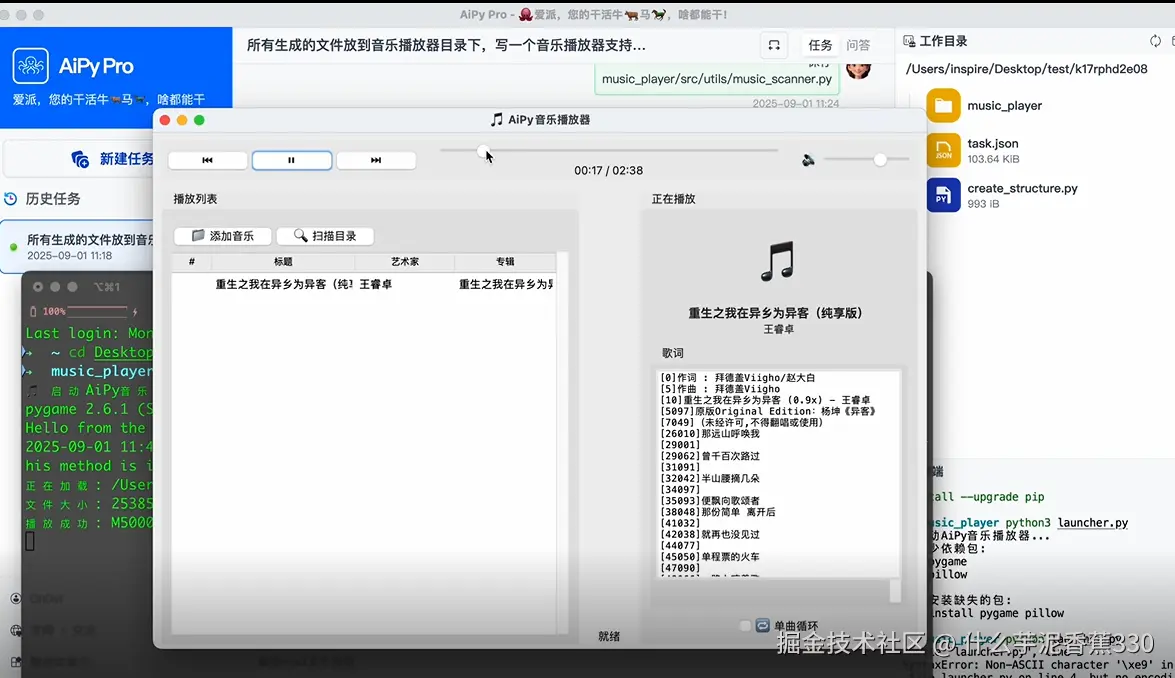Pause playback in AiPy music player
Screen dimensions: 1175x678
coord(292,160)
